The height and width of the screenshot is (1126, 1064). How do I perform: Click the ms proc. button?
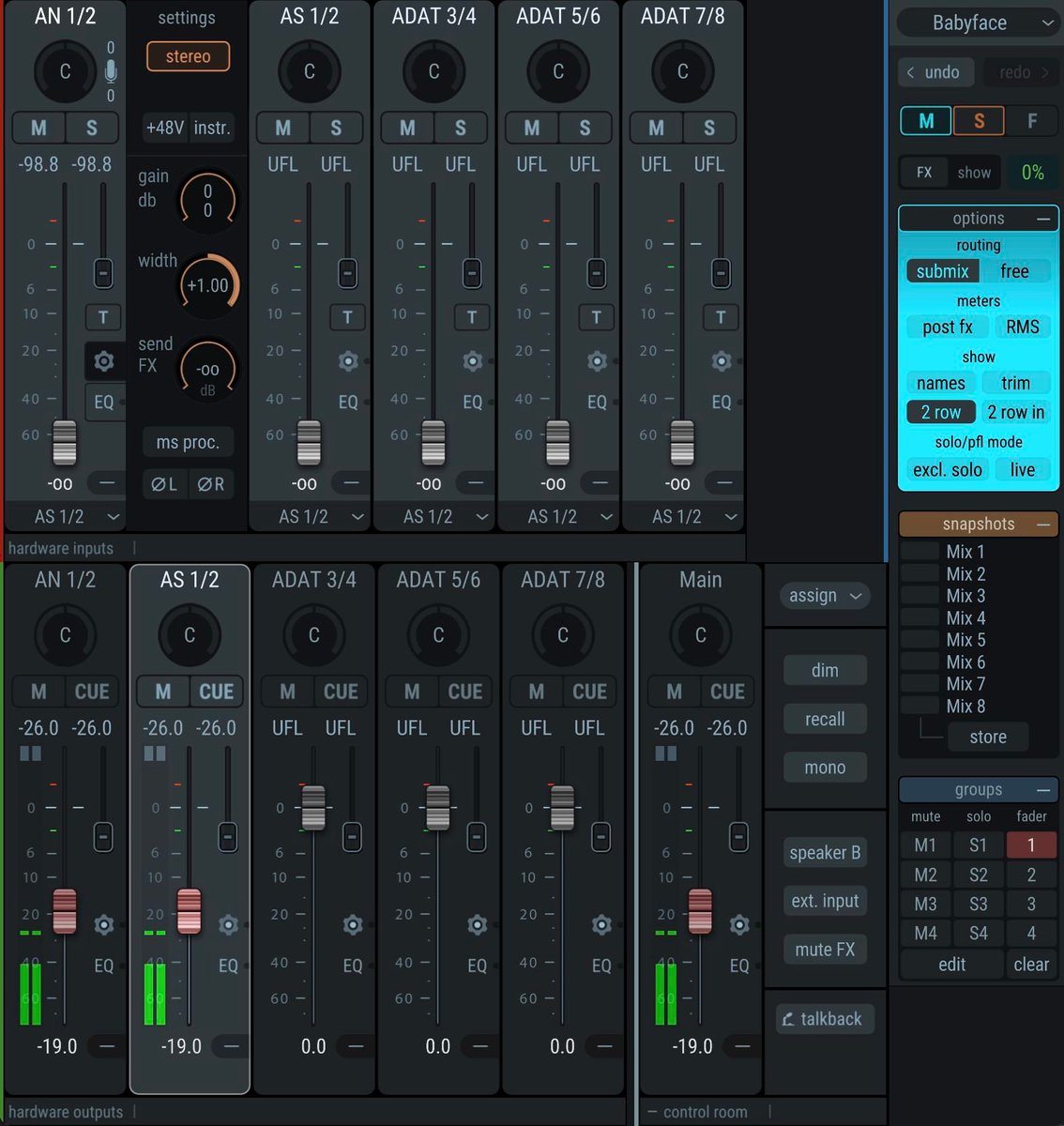coord(188,442)
